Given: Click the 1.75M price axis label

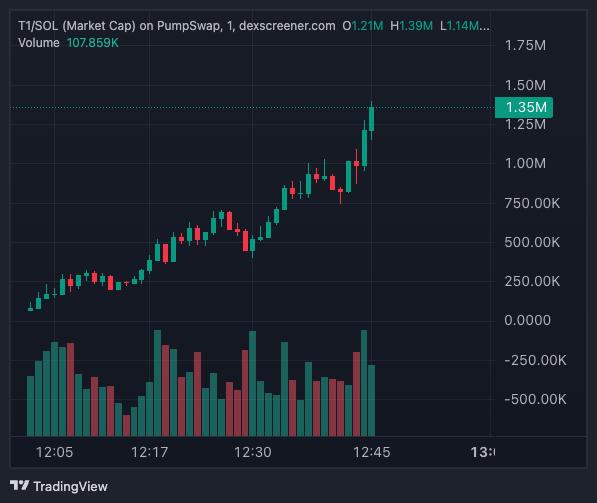Looking at the screenshot, I should [x=525, y=45].
